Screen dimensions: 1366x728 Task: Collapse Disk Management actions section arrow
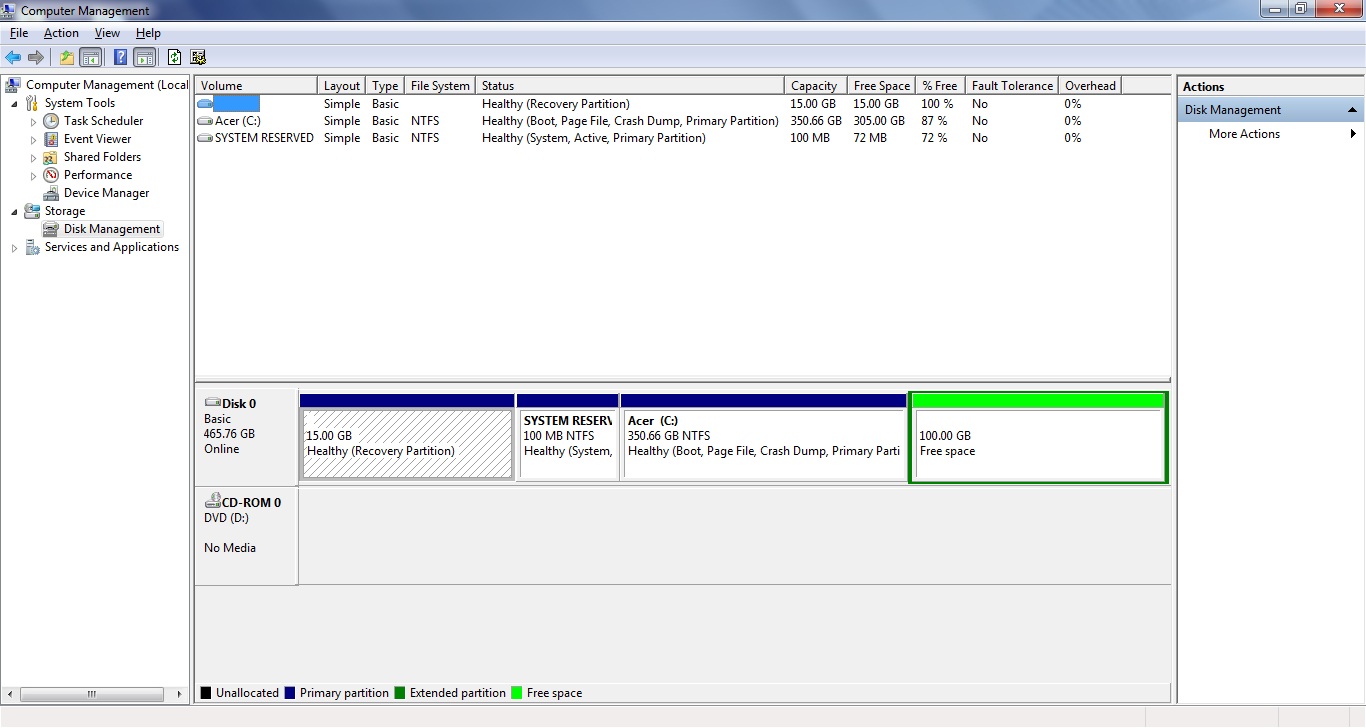pyautogui.click(x=1352, y=110)
